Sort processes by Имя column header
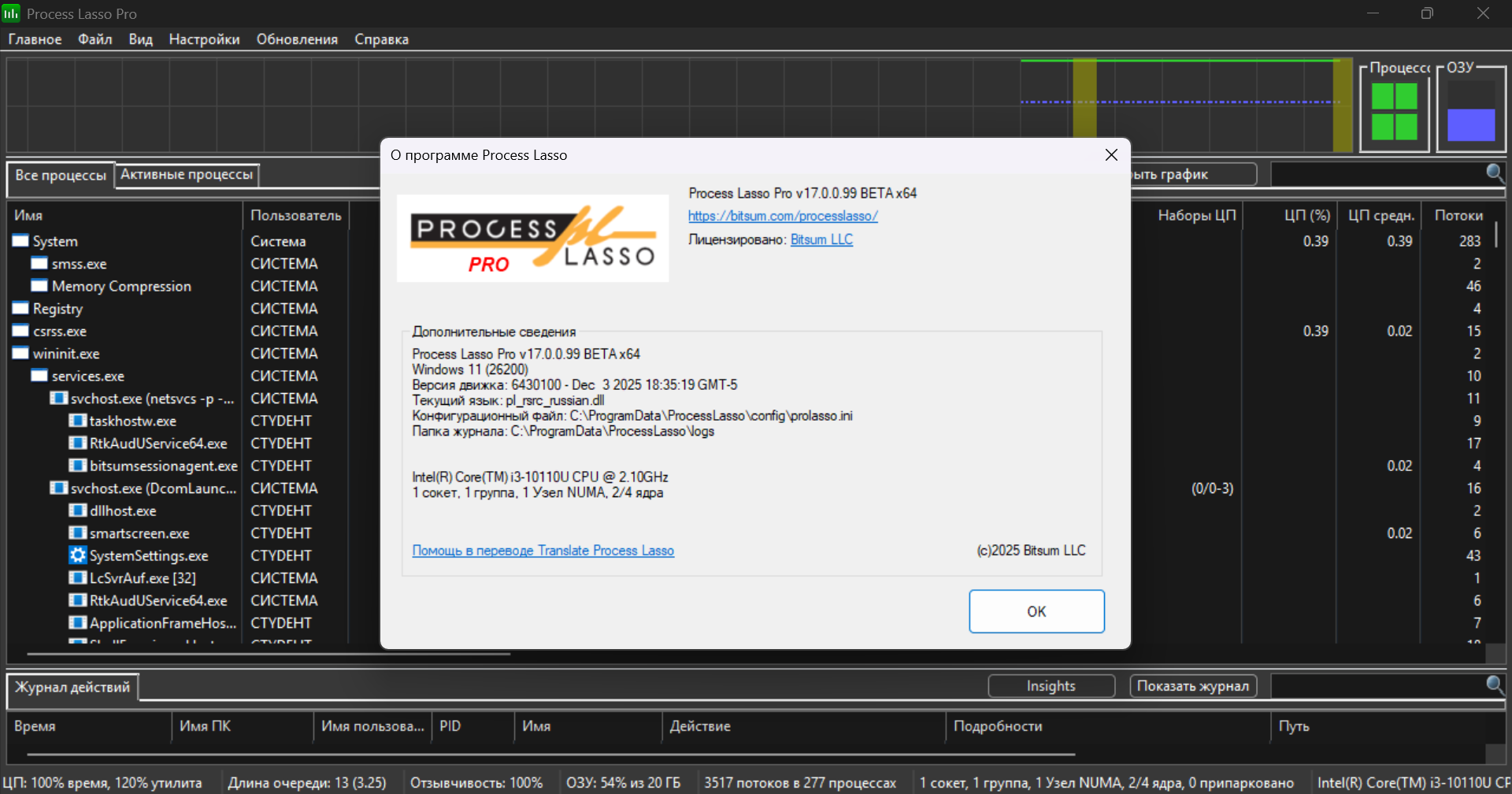 tap(124, 215)
